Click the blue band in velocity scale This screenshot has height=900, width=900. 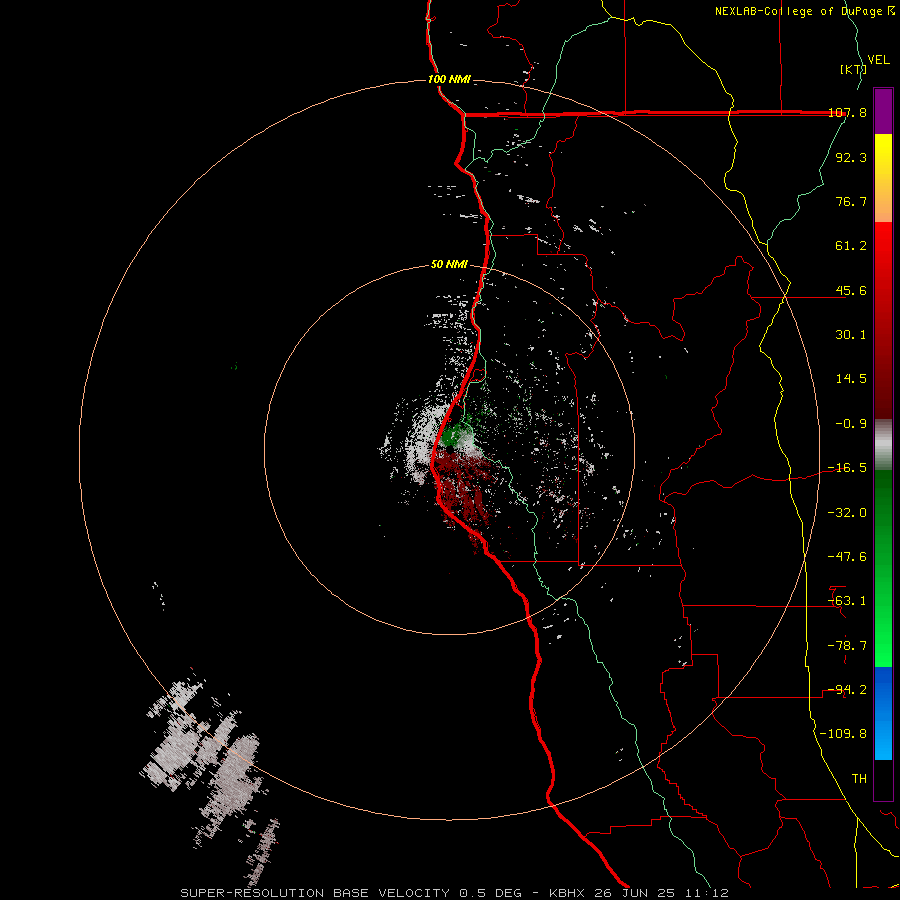point(883,713)
